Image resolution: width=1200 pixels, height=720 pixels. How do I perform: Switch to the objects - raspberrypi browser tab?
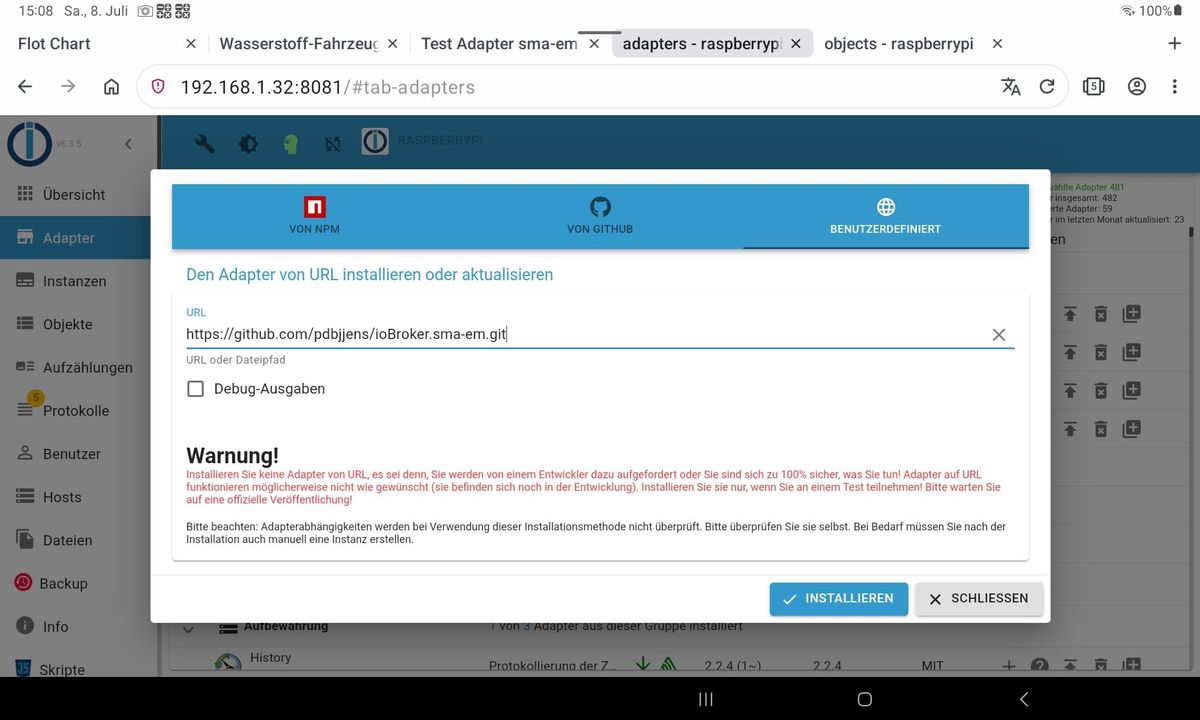(899, 44)
